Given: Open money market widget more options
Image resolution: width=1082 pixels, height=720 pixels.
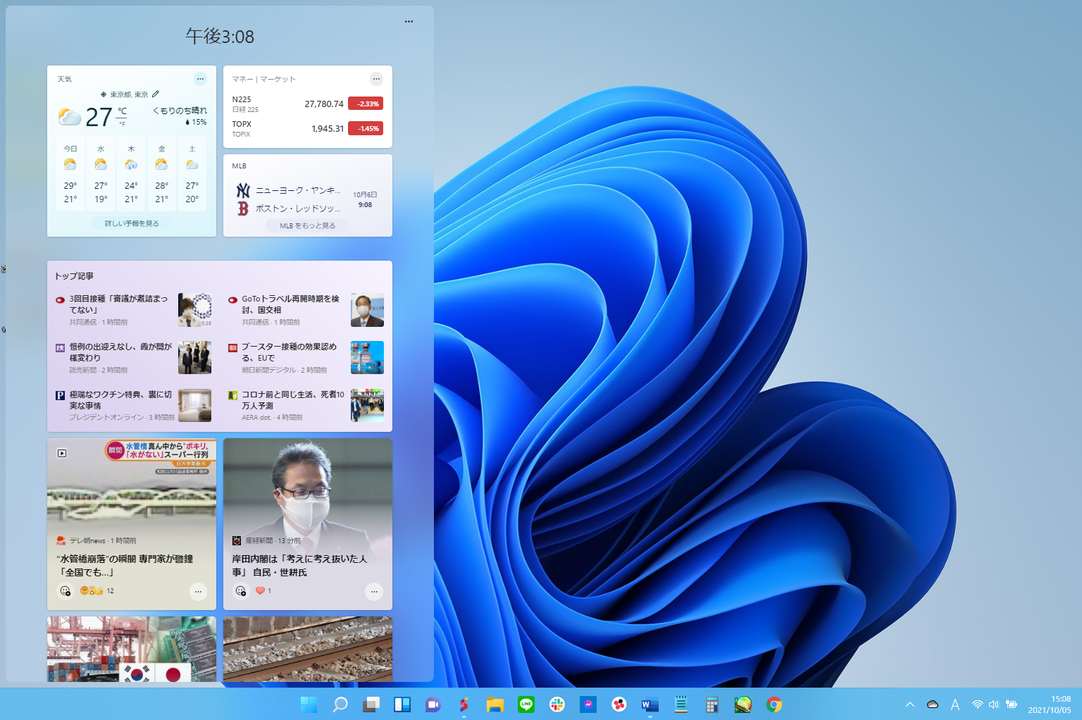Looking at the screenshot, I should tap(376, 79).
